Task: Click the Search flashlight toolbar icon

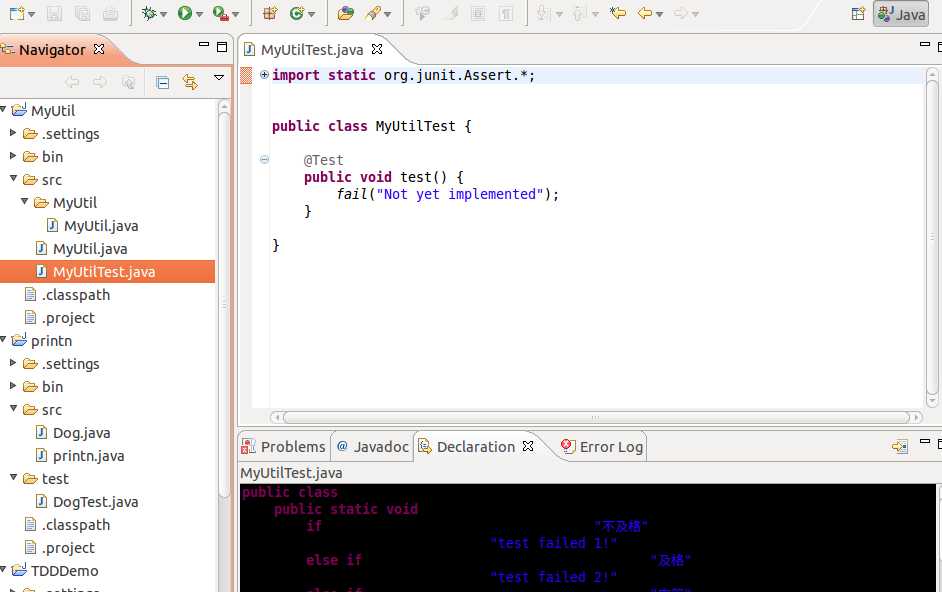Action: [373, 13]
